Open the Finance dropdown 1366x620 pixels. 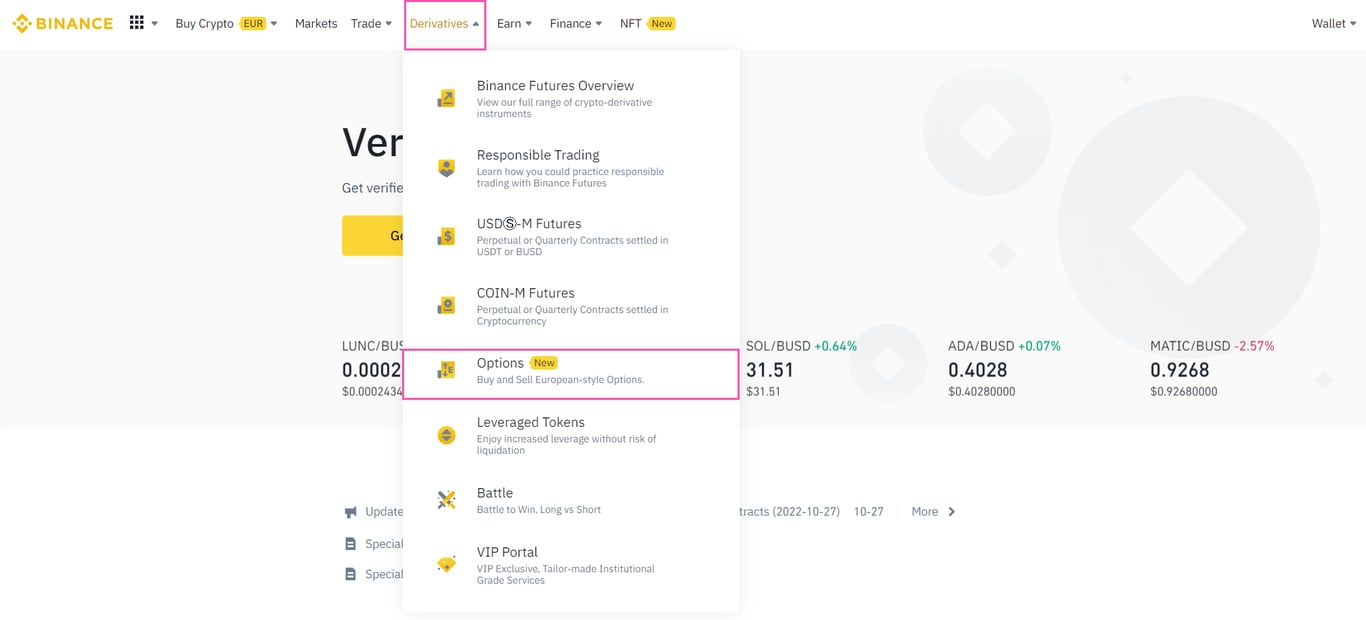[x=575, y=23]
